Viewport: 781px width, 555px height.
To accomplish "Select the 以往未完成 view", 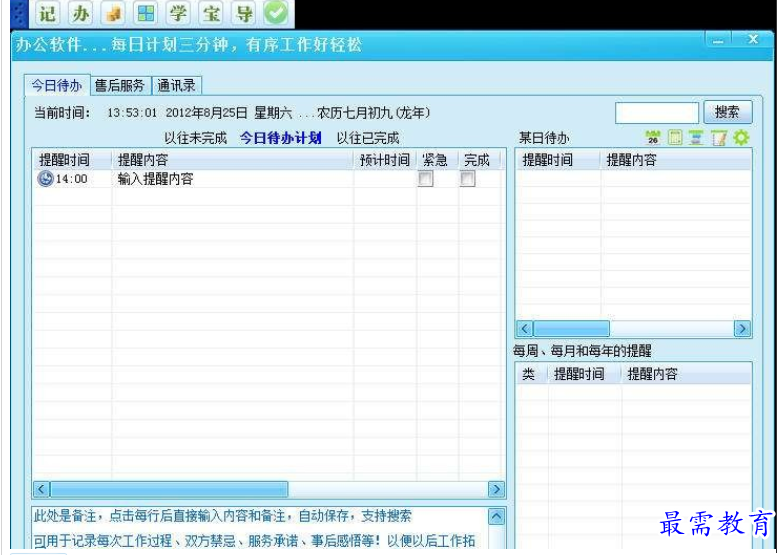I will [x=195, y=138].
